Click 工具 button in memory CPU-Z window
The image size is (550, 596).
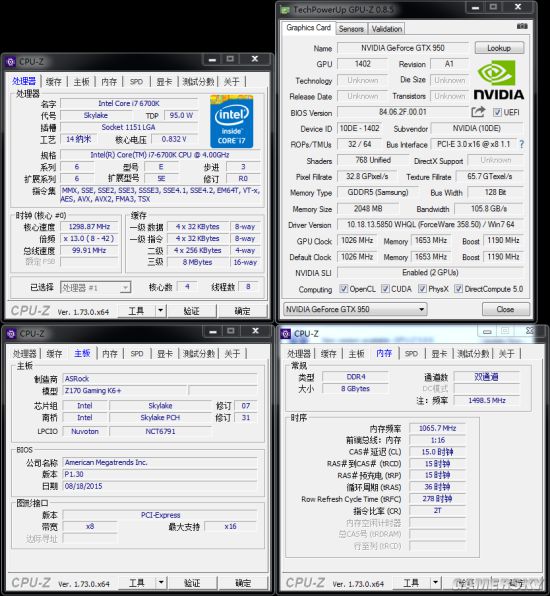click(411, 583)
